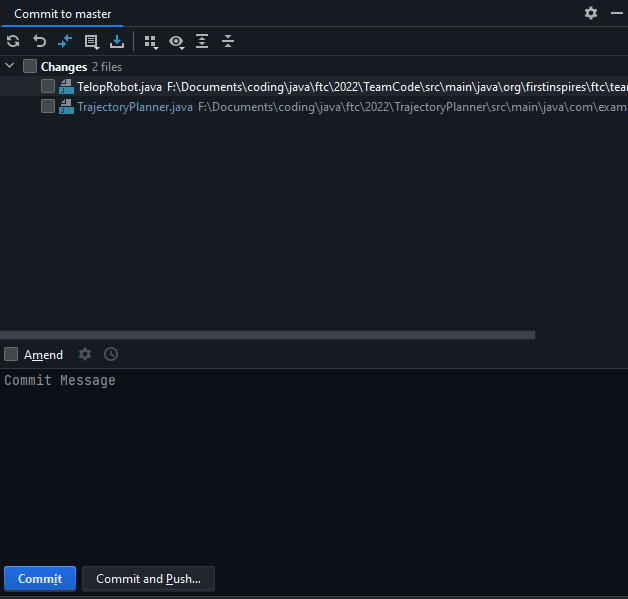Viewport: 628px width, 599px height.
Task: Open commit options gear beside Amend
Action: click(85, 354)
